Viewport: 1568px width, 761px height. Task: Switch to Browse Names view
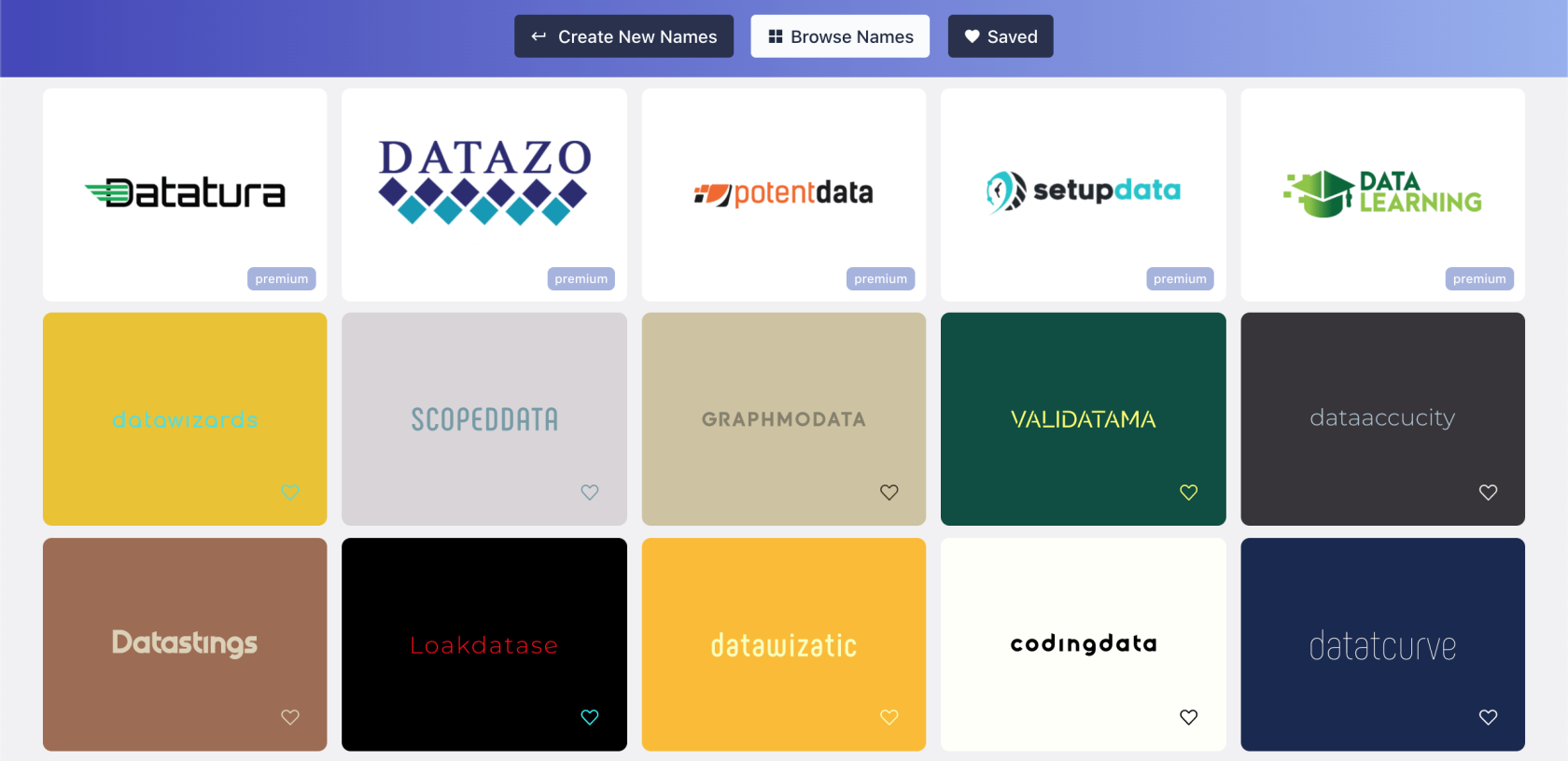point(840,36)
